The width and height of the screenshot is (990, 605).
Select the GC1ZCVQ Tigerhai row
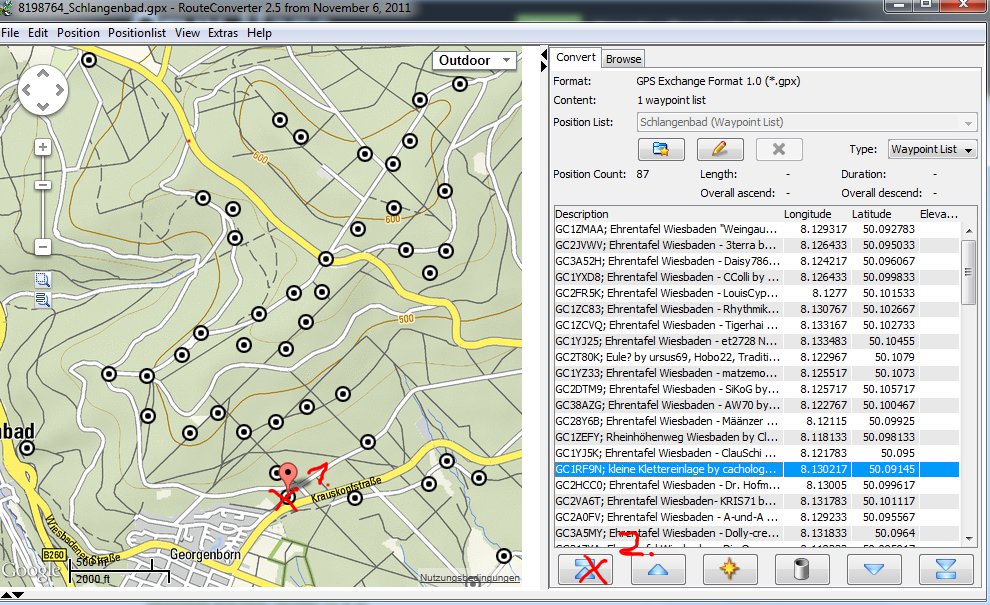coord(757,325)
